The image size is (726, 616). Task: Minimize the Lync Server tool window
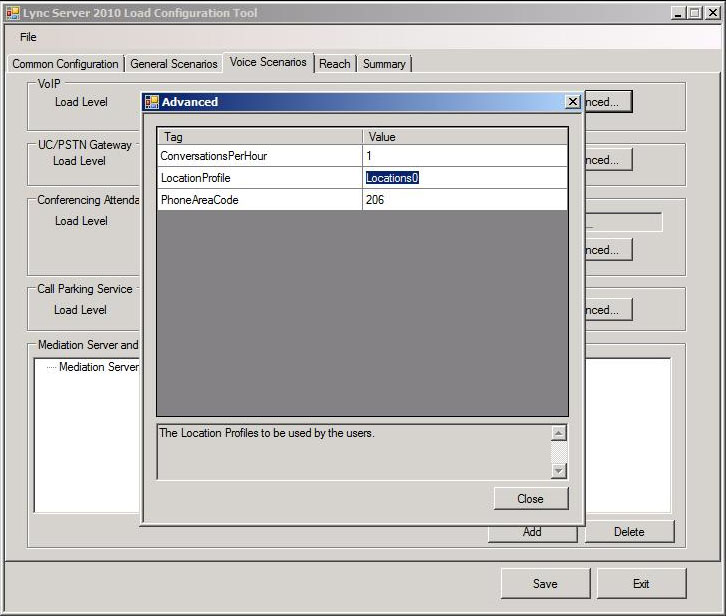tap(678, 13)
